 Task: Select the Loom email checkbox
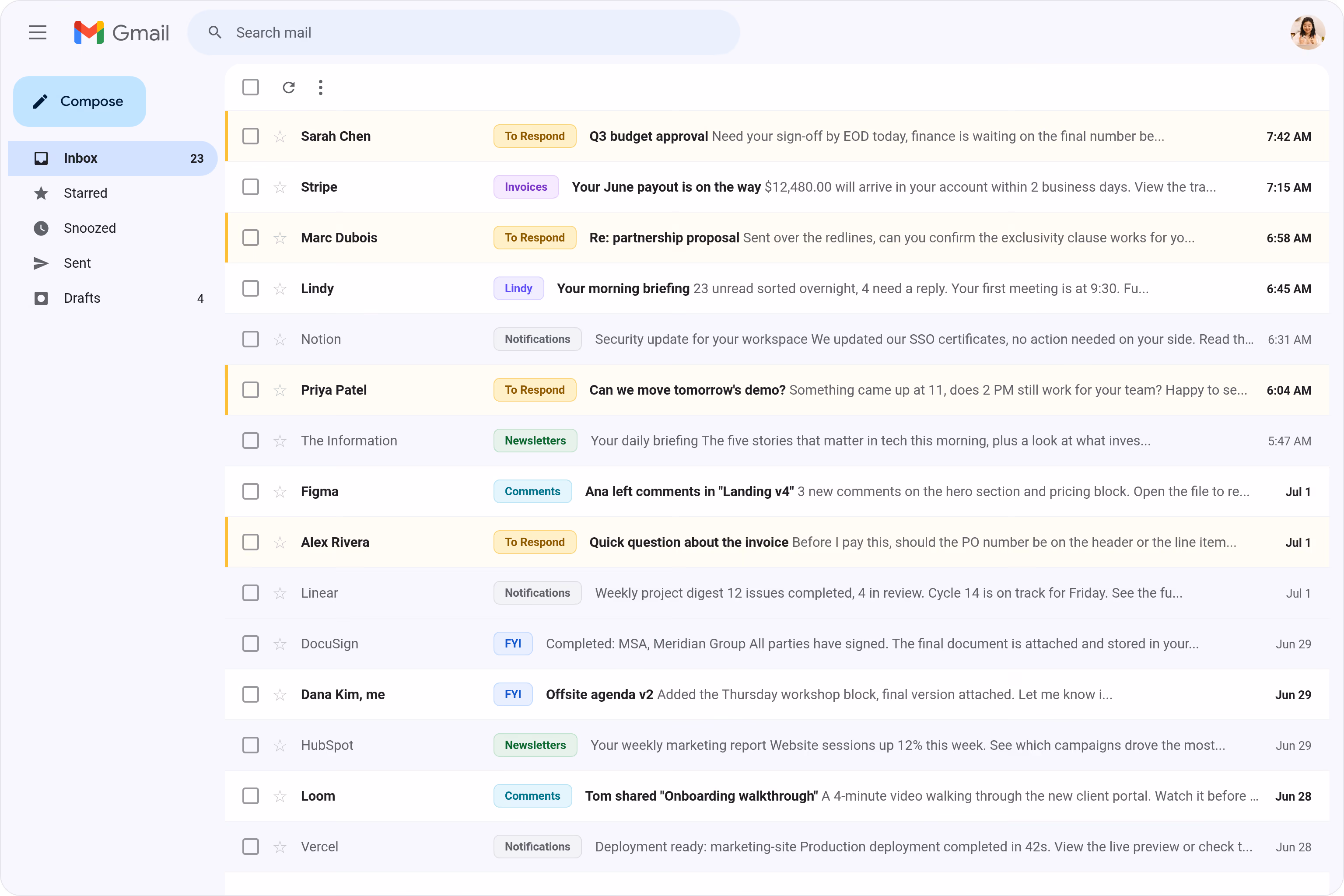(x=250, y=796)
